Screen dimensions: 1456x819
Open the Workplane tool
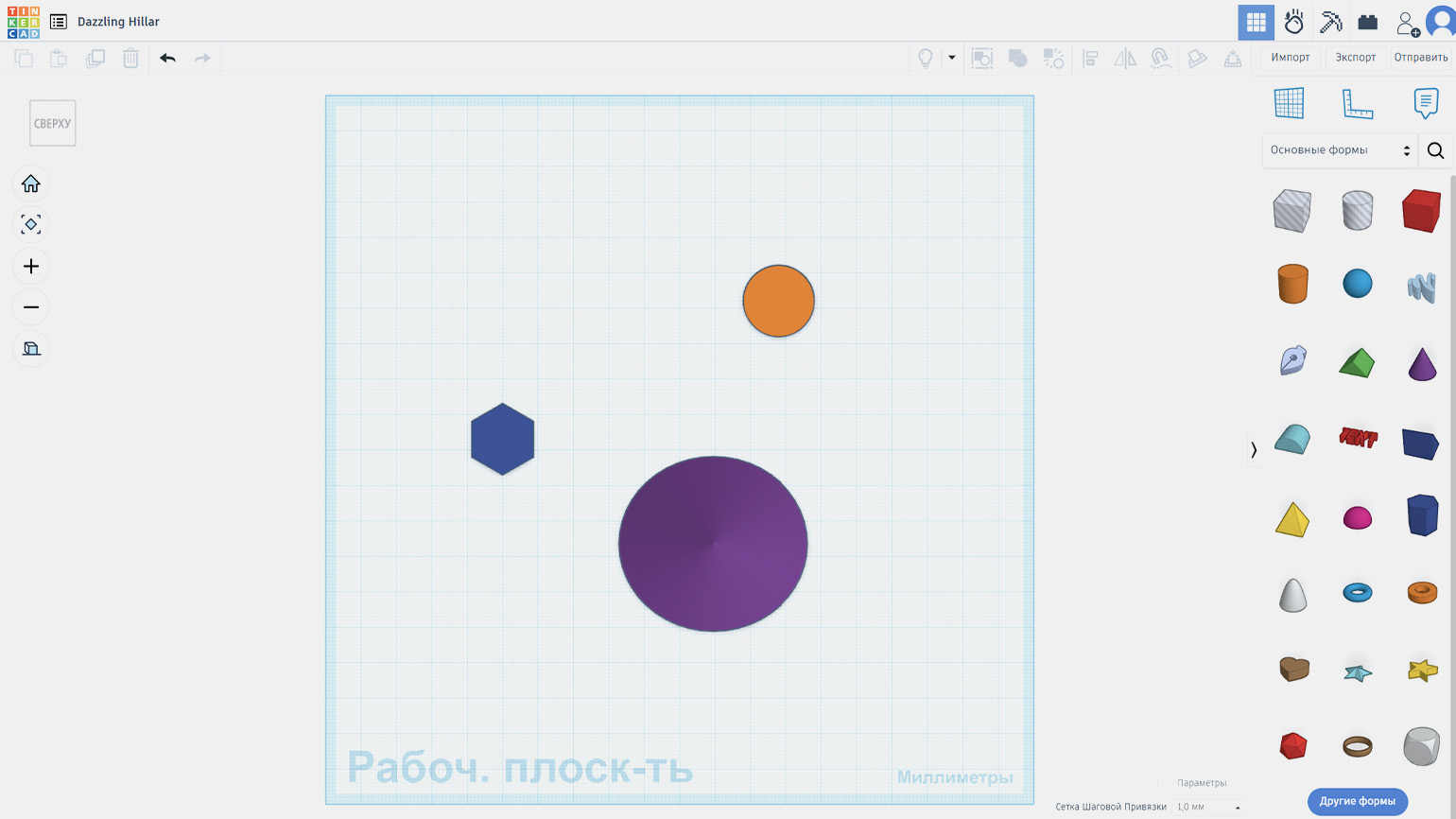click(1289, 103)
